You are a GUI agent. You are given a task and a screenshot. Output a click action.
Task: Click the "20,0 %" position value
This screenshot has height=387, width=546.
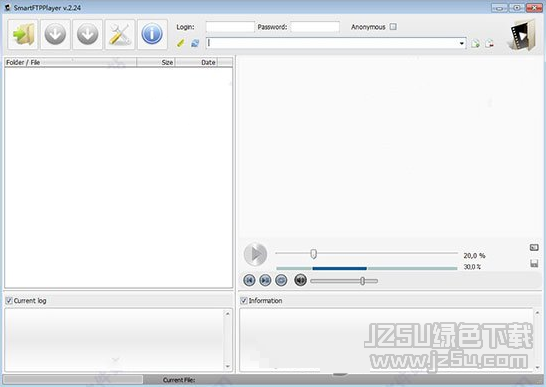[474, 256]
